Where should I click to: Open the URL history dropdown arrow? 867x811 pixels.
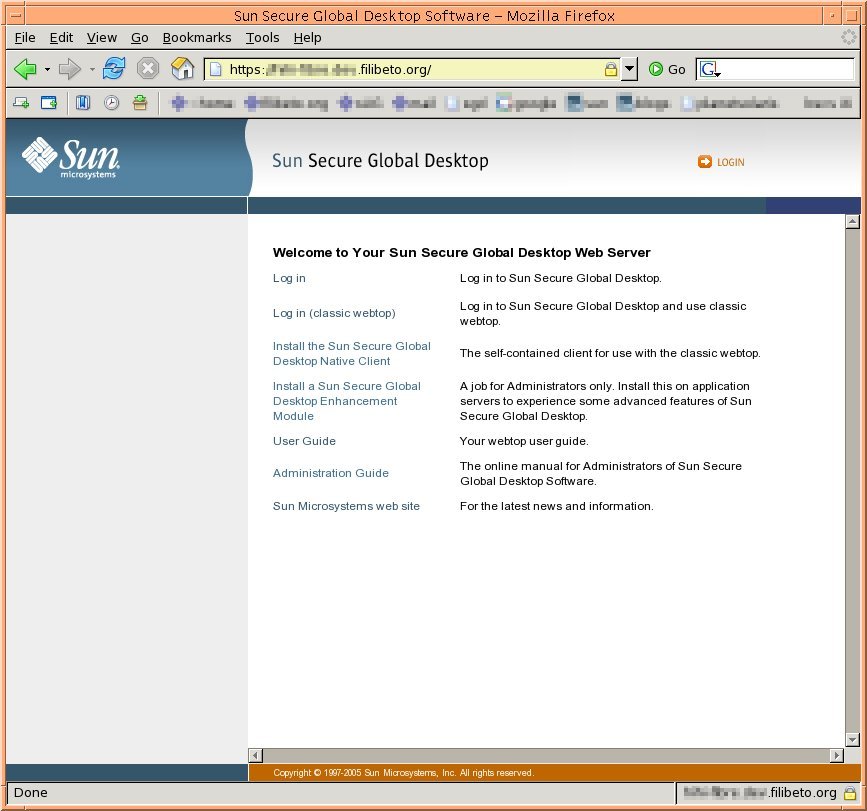point(629,70)
